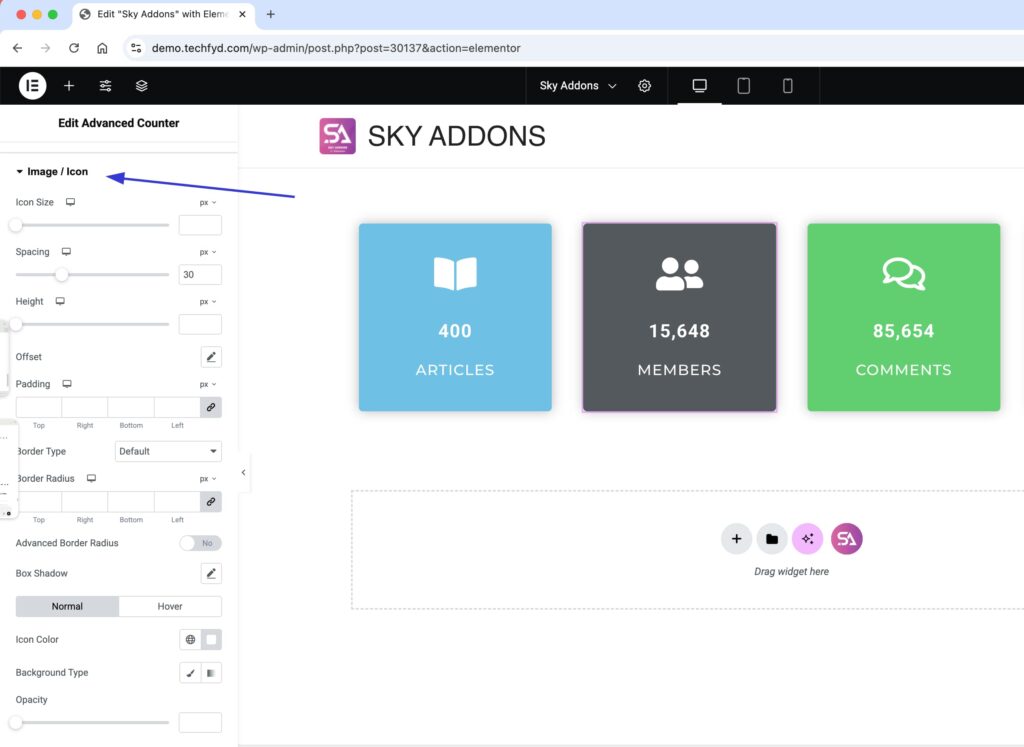Click the Height slider
The width and height of the screenshot is (1024, 747).
click(92, 325)
